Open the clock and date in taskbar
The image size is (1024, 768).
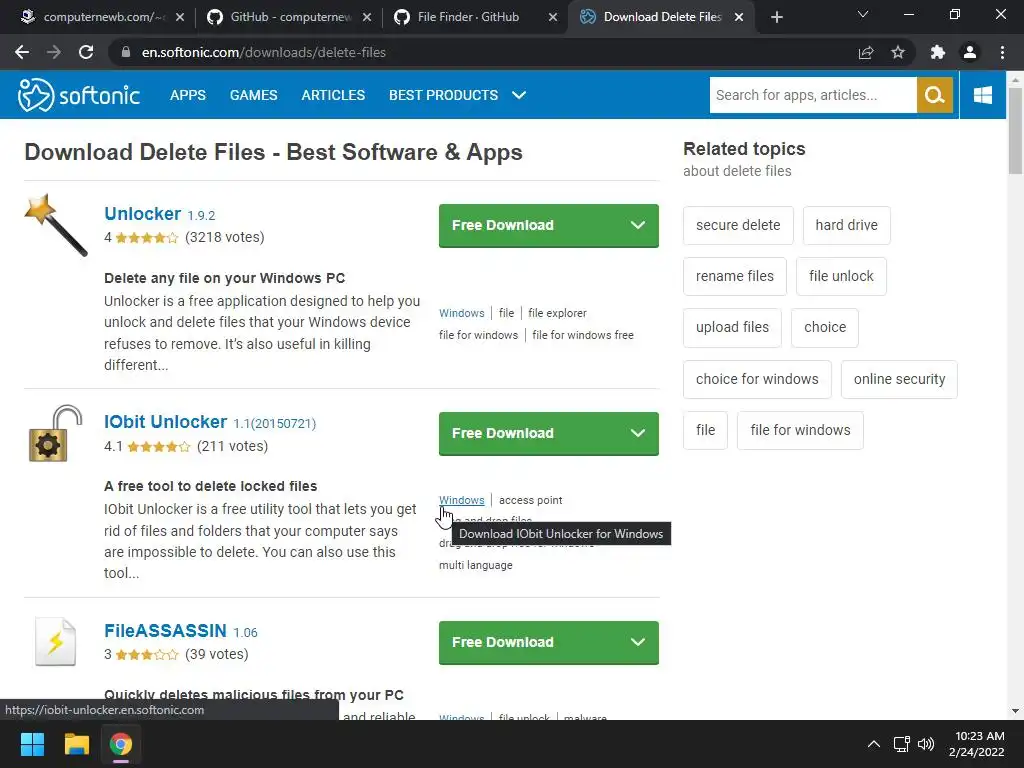pyautogui.click(x=978, y=744)
